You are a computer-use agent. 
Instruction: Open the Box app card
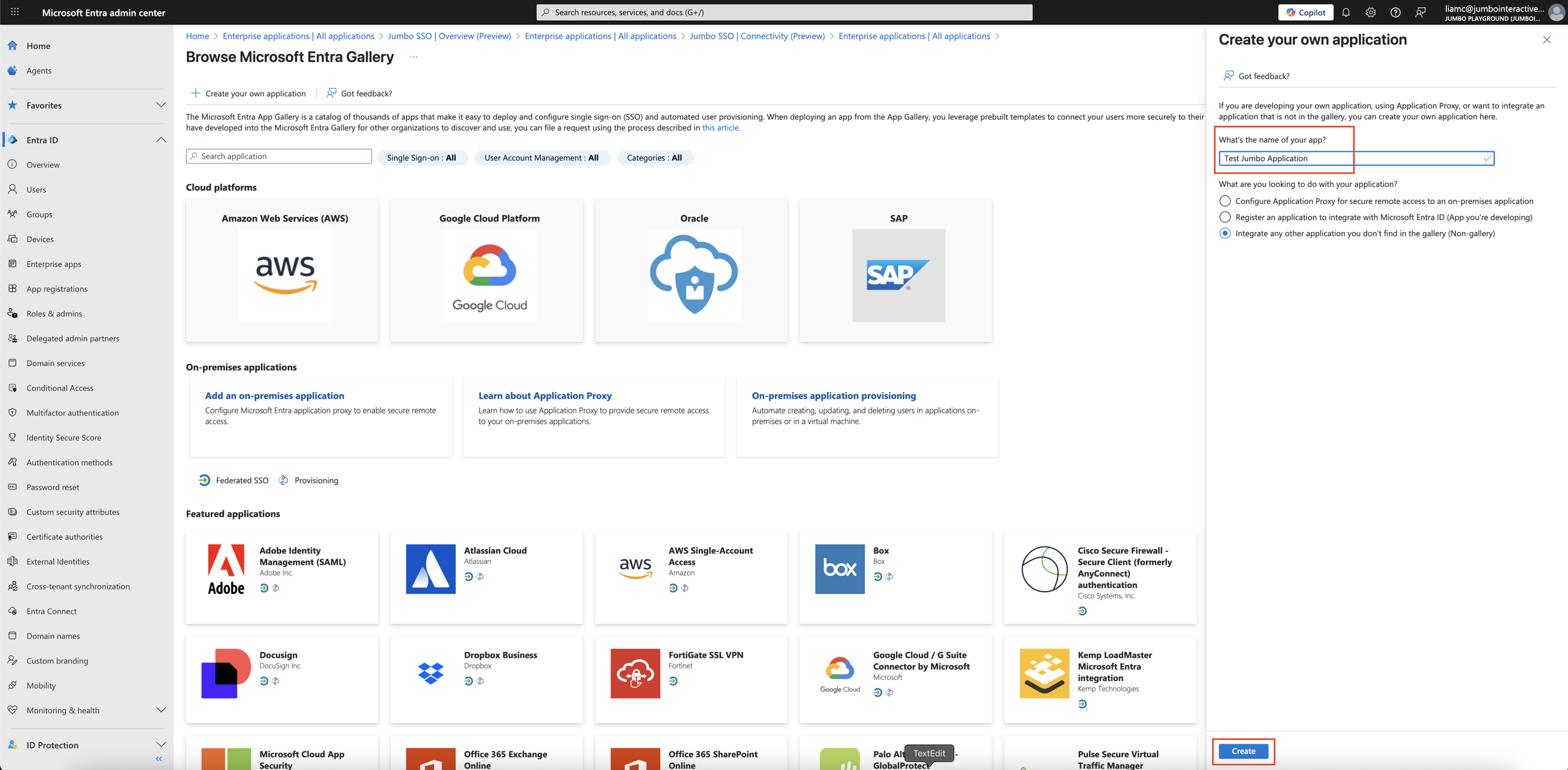tap(896, 578)
